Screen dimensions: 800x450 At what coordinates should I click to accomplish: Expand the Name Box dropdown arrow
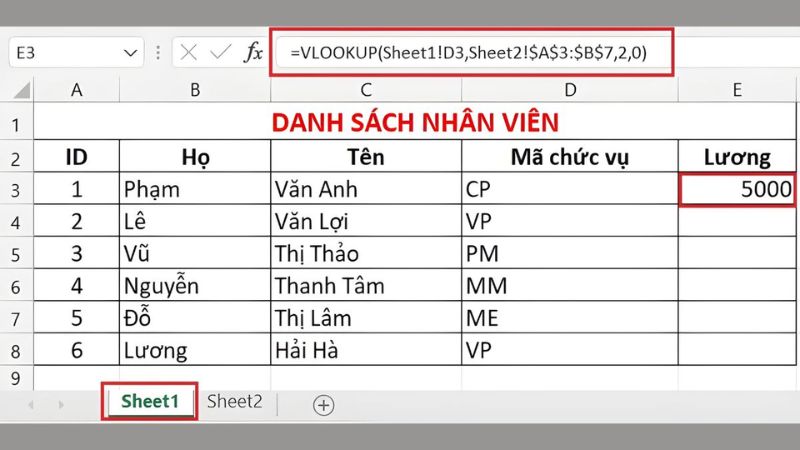click(131, 53)
